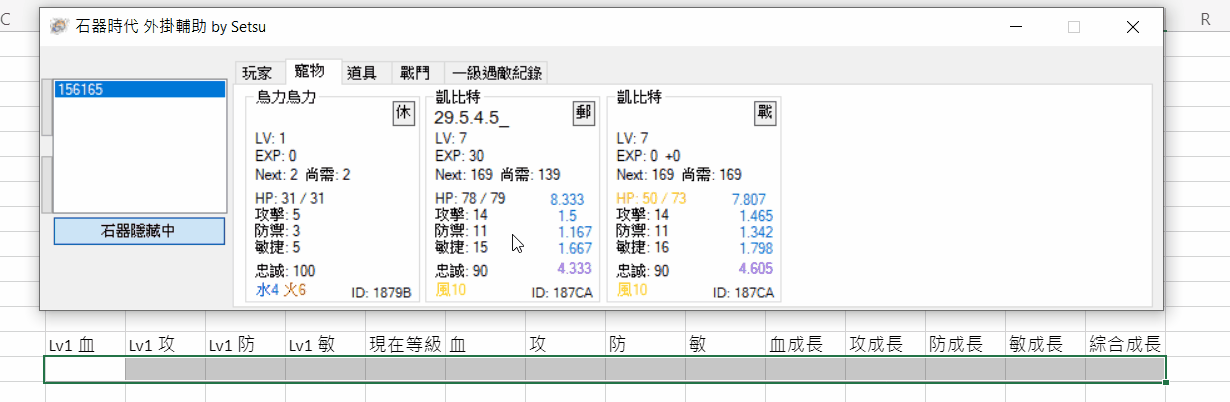
Task: Click the HP: 78 / 79 value
Action: click(470, 199)
